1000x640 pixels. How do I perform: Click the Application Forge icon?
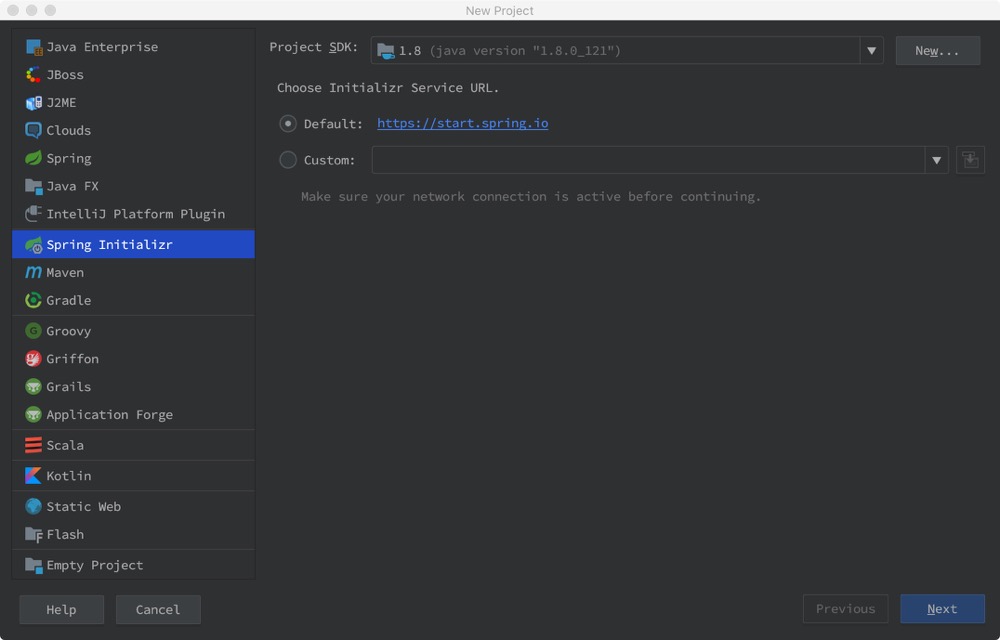[x=34, y=414]
